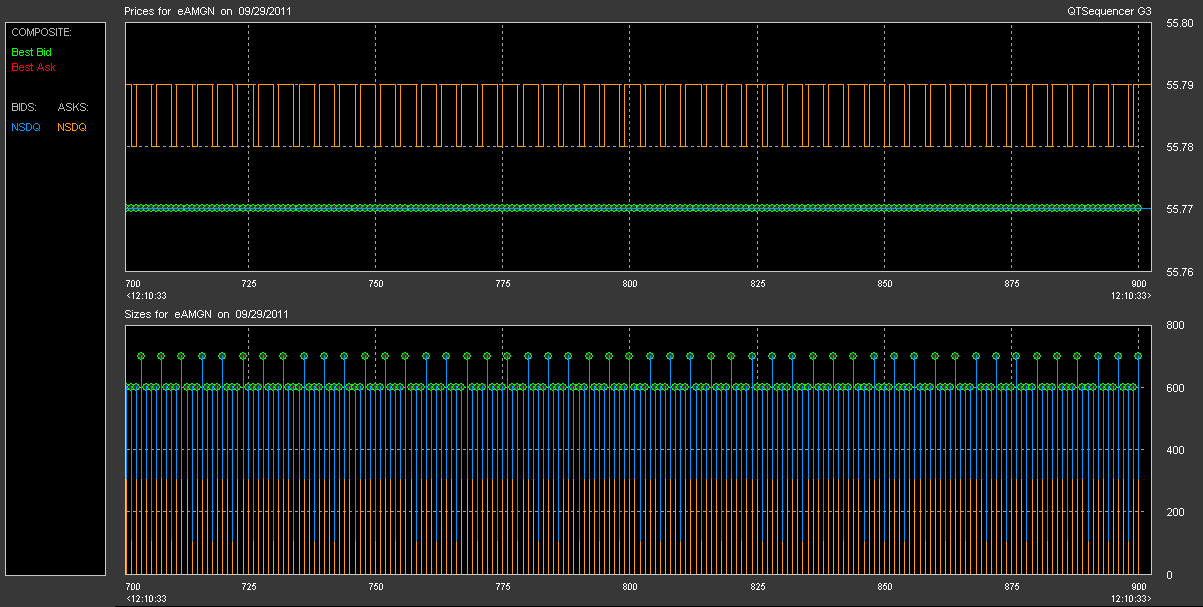
Task: Click the "<12:10:33" start time under Prices chart
Action: point(146,295)
